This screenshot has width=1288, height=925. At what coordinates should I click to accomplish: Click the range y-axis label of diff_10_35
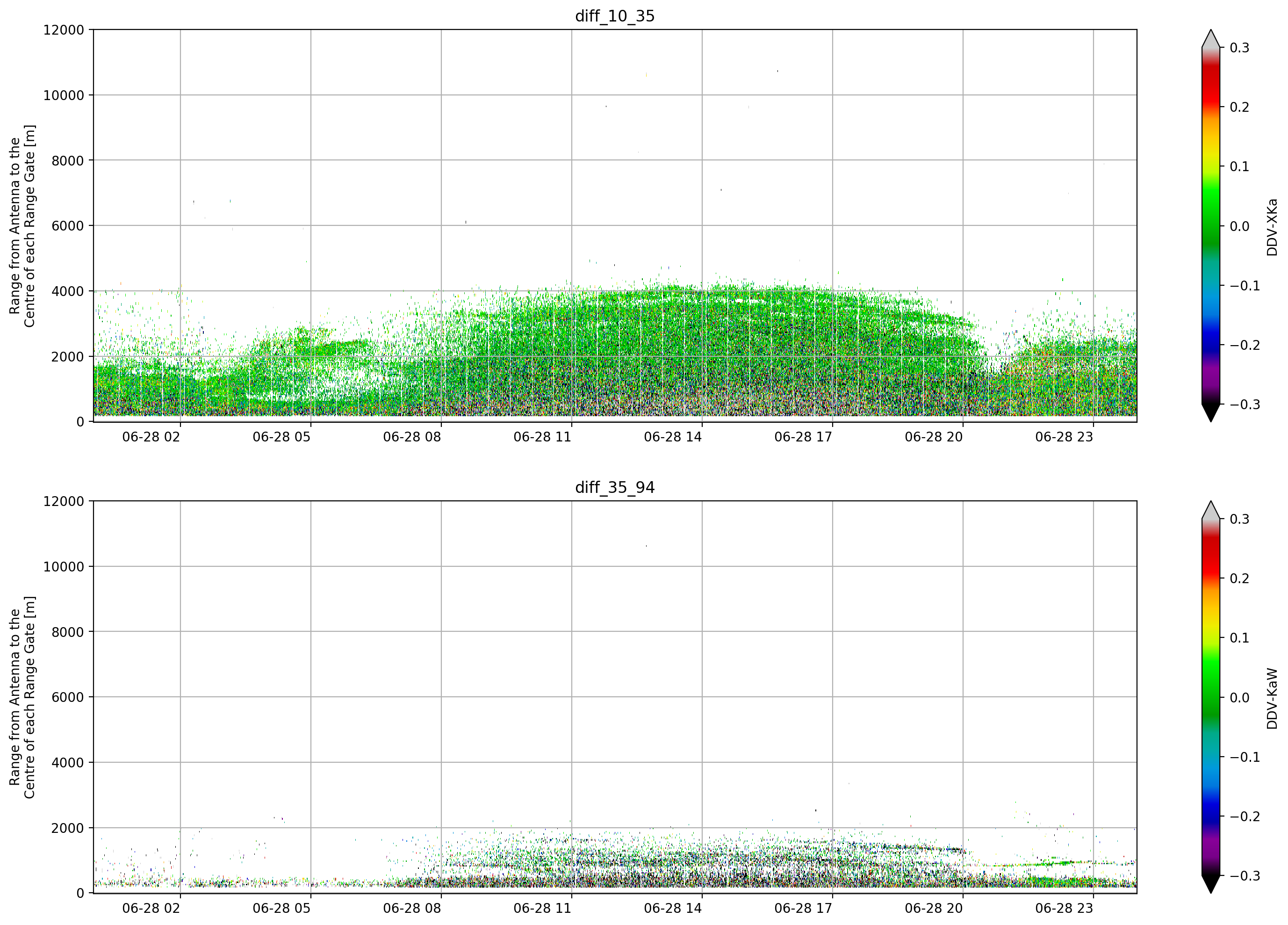point(23,225)
